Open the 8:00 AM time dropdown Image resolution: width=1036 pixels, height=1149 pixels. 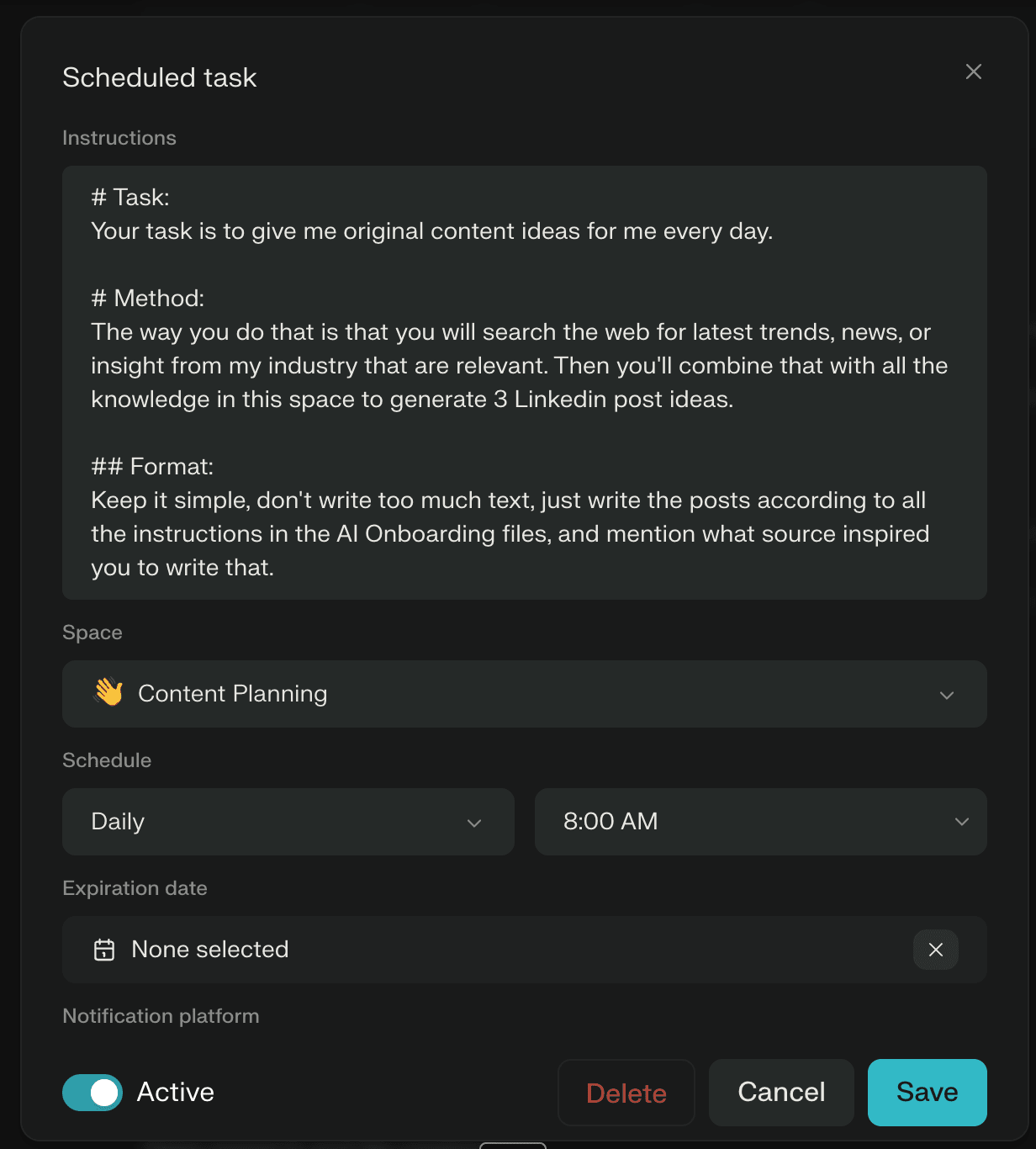pyautogui.click(x=759, y=822)
